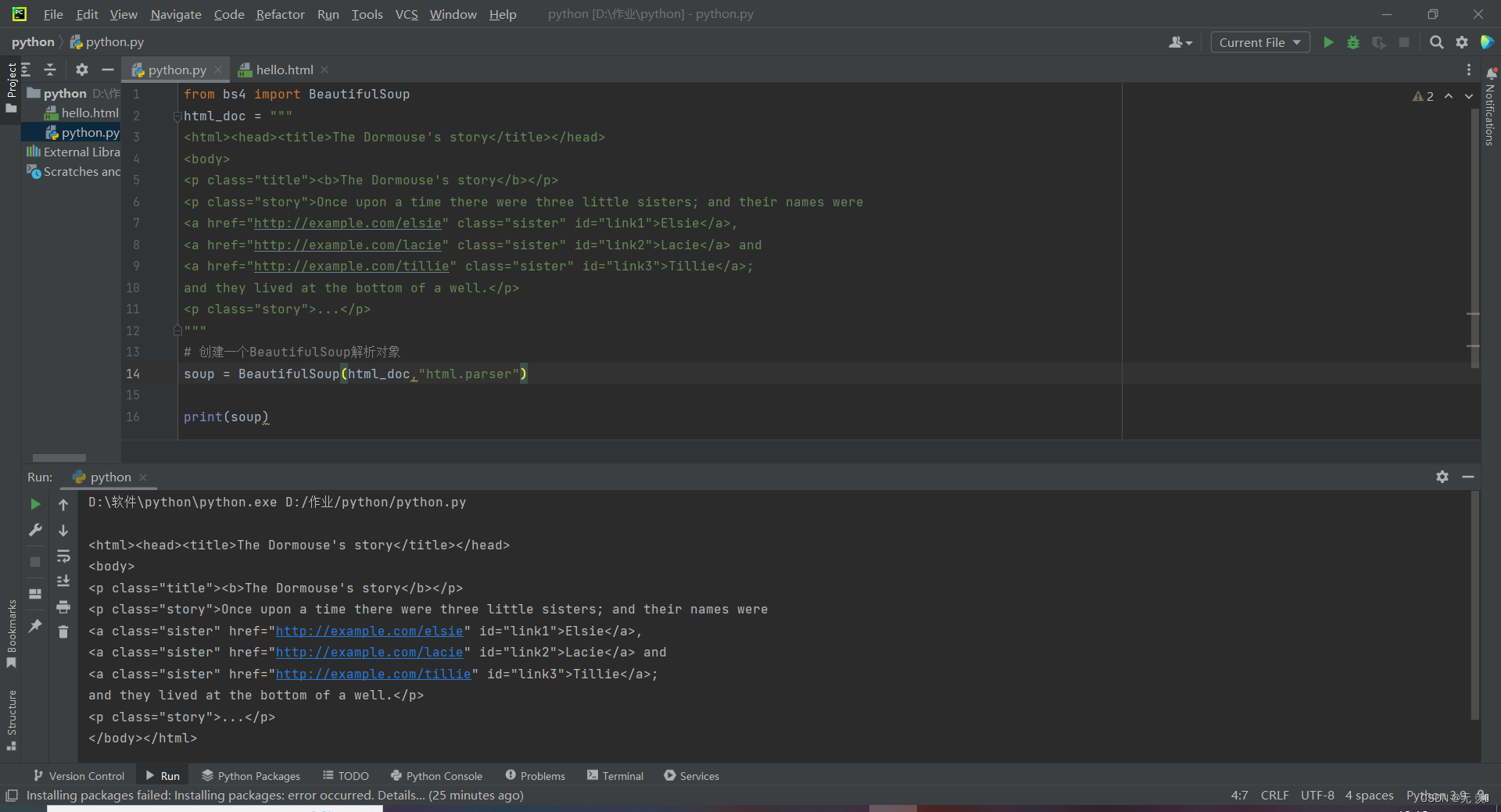Image resolution: width=1501 pixels, height=812 pixels.
Task: Switch to hello.html editor tab
Action: [285, 70]
